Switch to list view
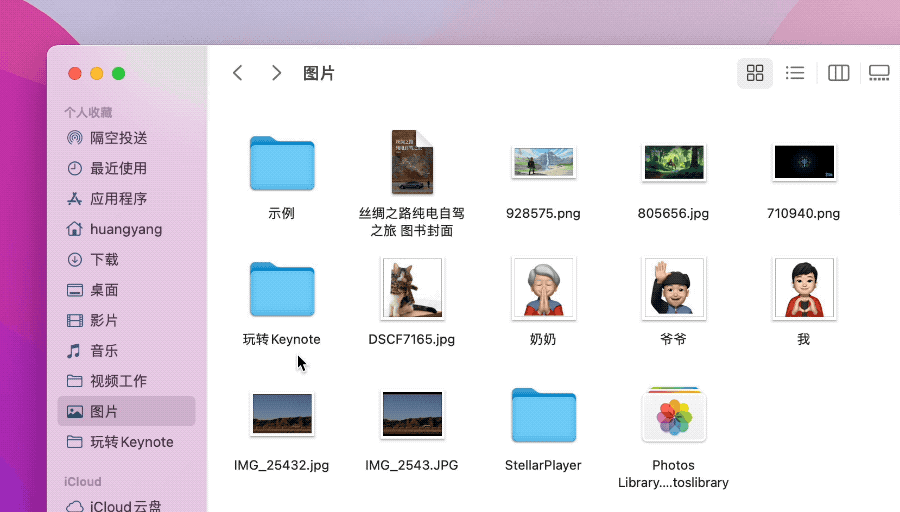 pos(795,73)
